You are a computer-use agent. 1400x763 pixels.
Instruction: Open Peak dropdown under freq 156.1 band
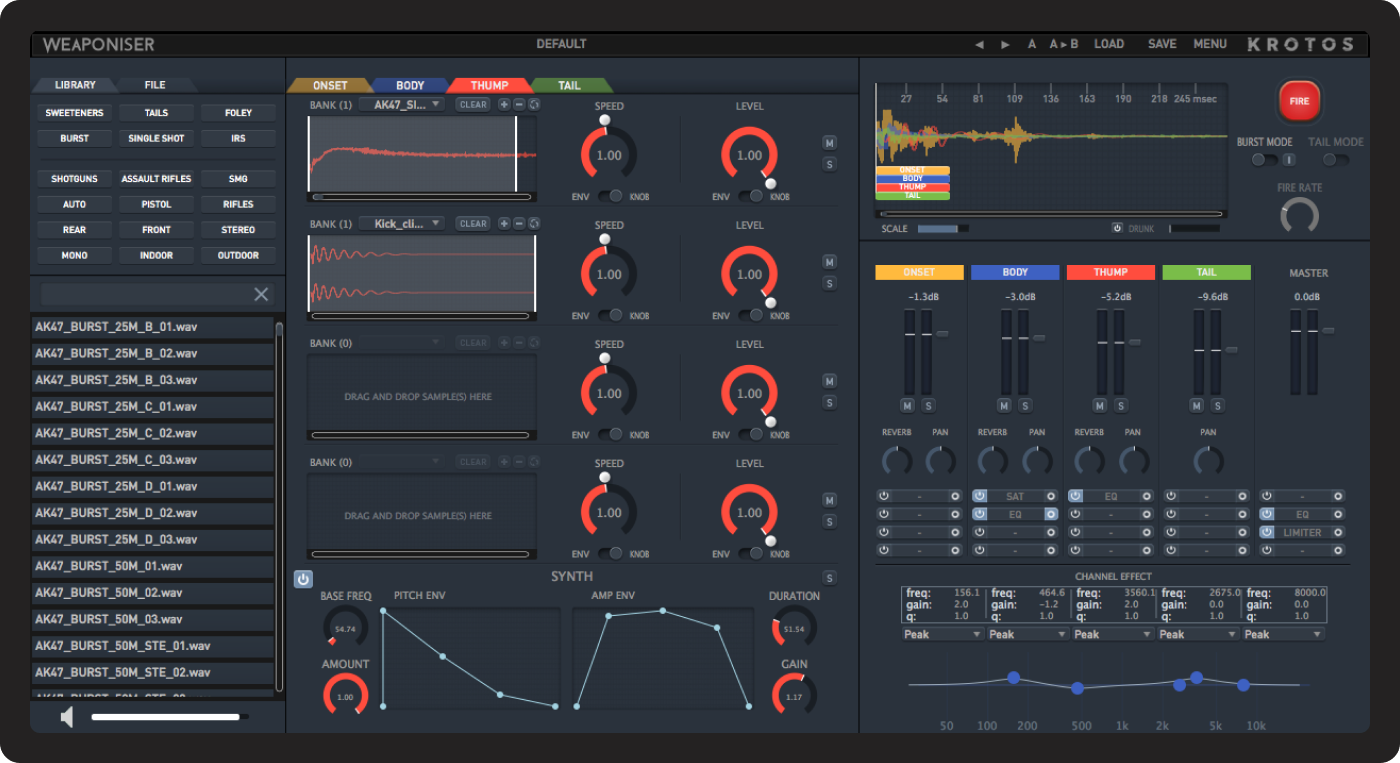tap(942, 634)
